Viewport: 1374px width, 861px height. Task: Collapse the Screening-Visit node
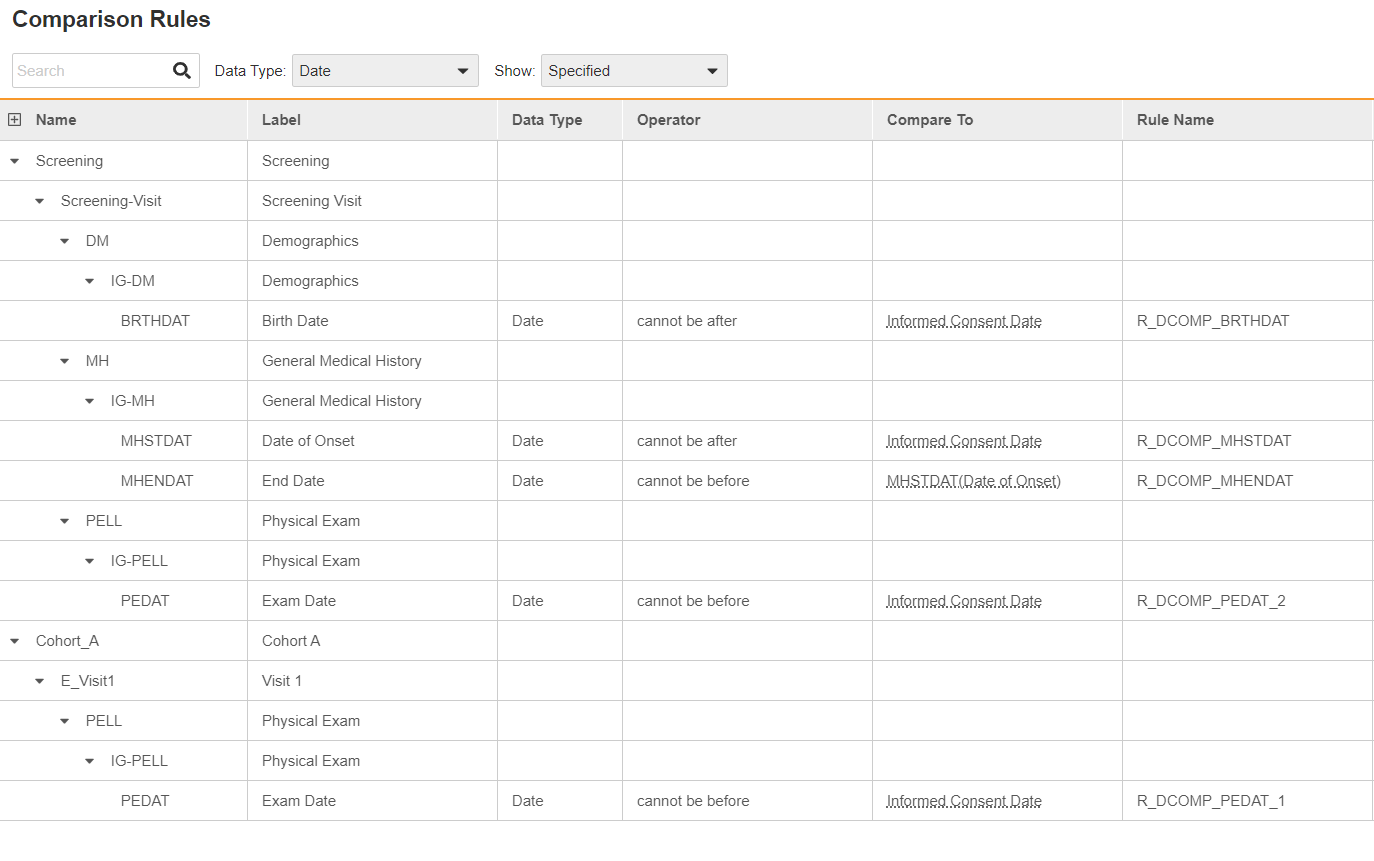click(40, 201)
